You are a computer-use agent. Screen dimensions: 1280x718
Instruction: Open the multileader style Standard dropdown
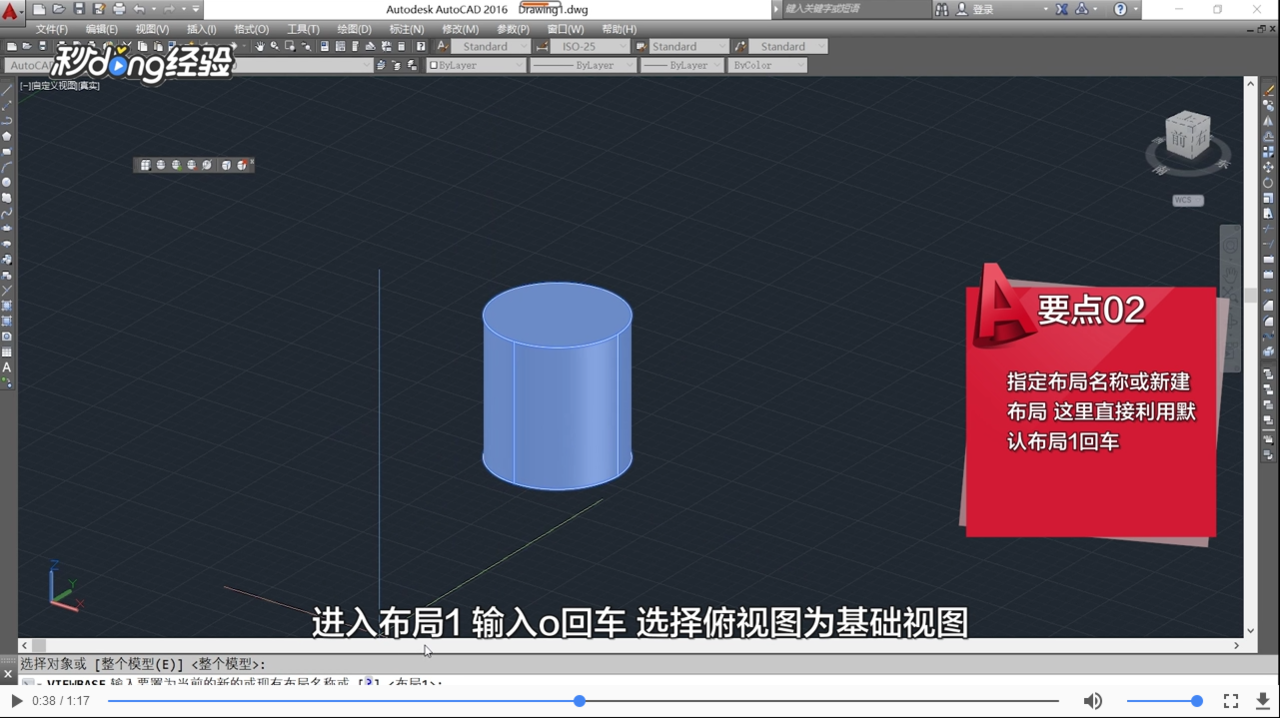(x=788, y=46)
